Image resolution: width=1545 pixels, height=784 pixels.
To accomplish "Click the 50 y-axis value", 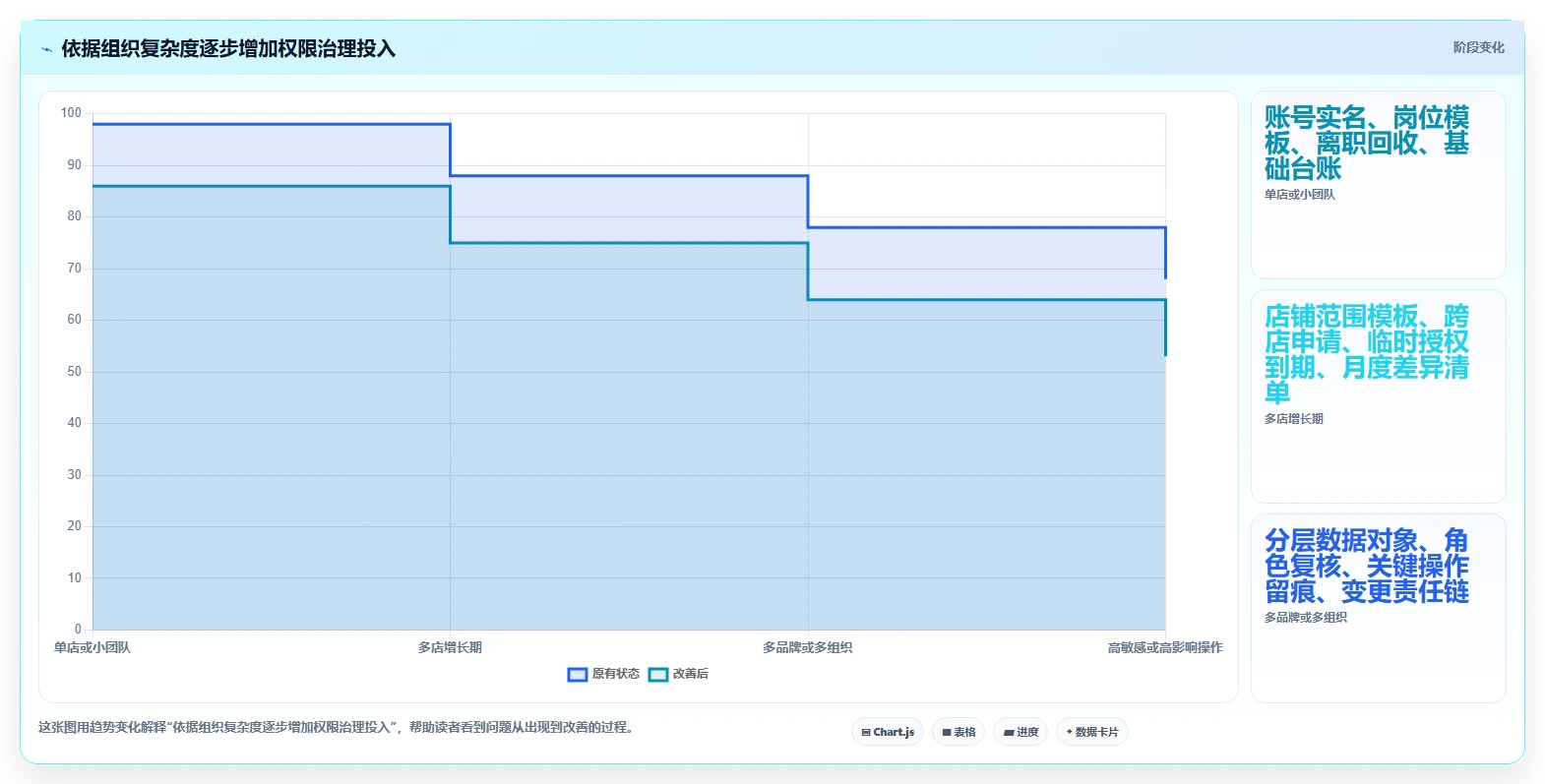I will (x=75, y=372).
